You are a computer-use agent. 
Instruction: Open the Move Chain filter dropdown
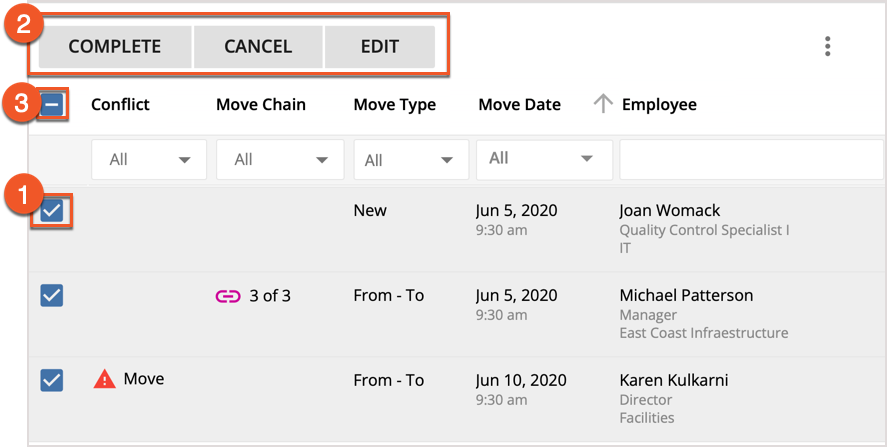click(279, 160)
